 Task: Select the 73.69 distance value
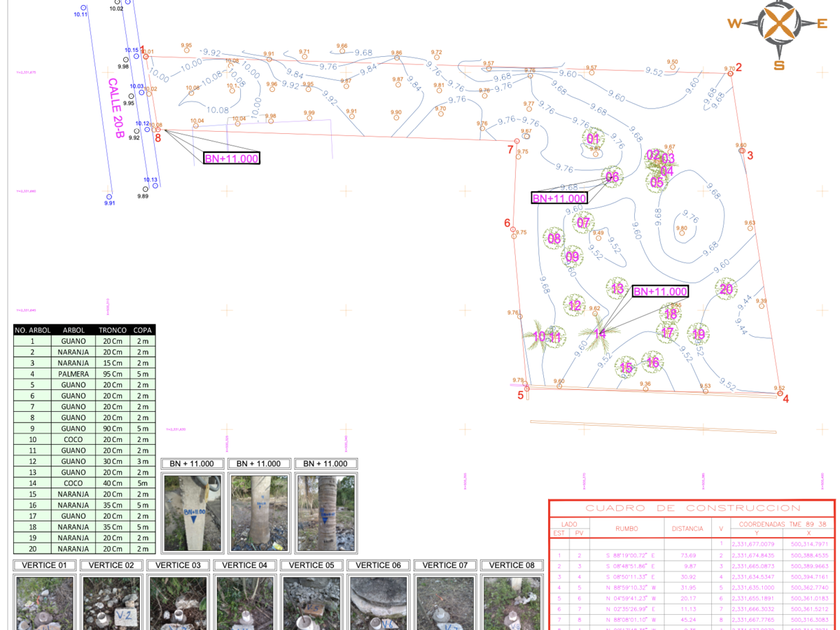(x=688, y=556)
